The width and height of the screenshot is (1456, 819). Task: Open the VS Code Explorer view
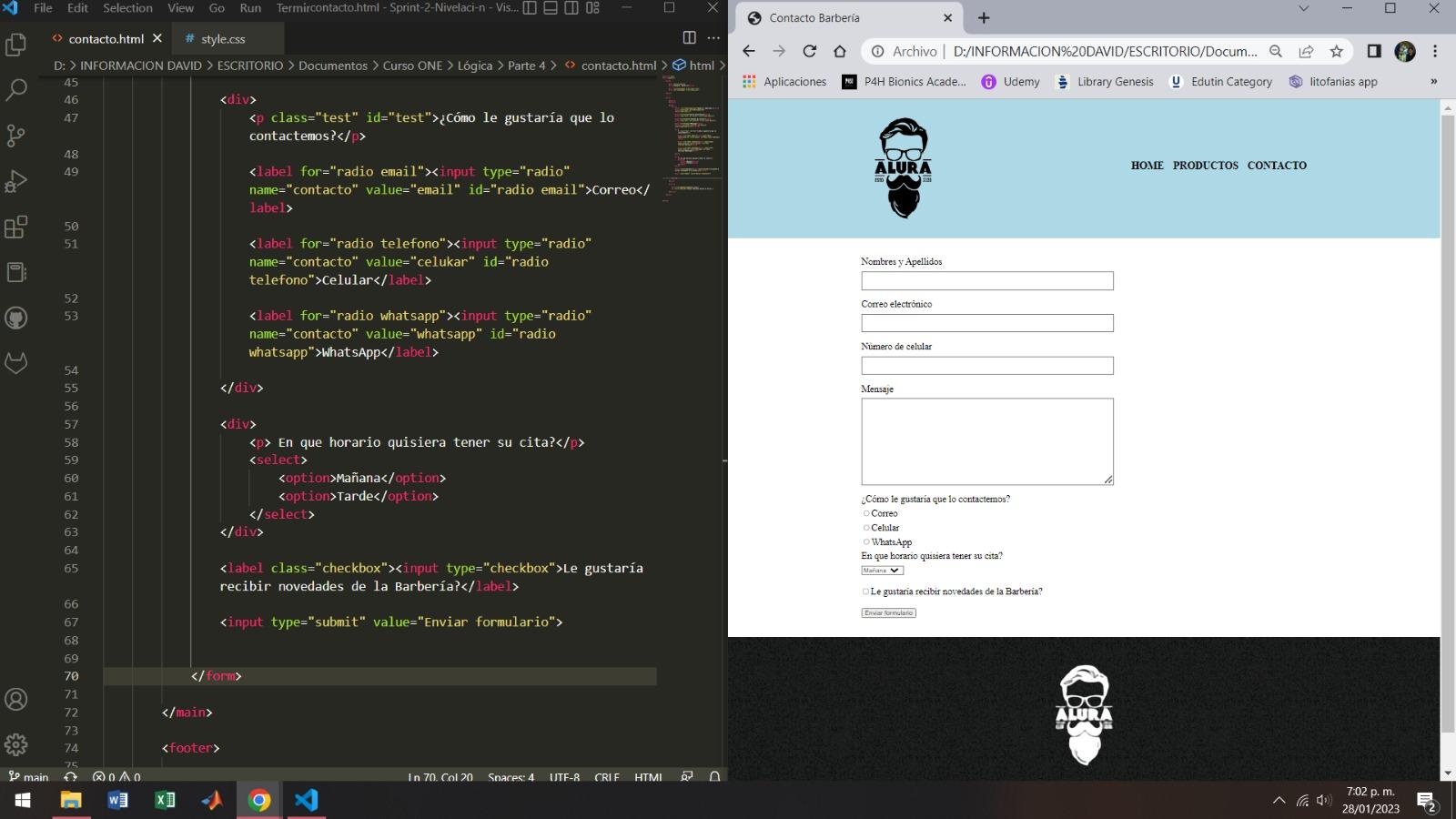16,44
